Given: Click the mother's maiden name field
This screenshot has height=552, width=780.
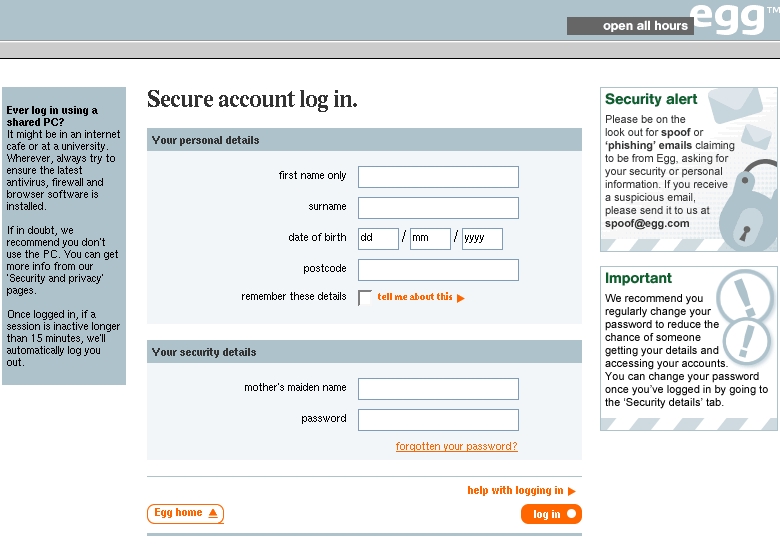Looking at the screenshot, I should (x=438, y=389).
